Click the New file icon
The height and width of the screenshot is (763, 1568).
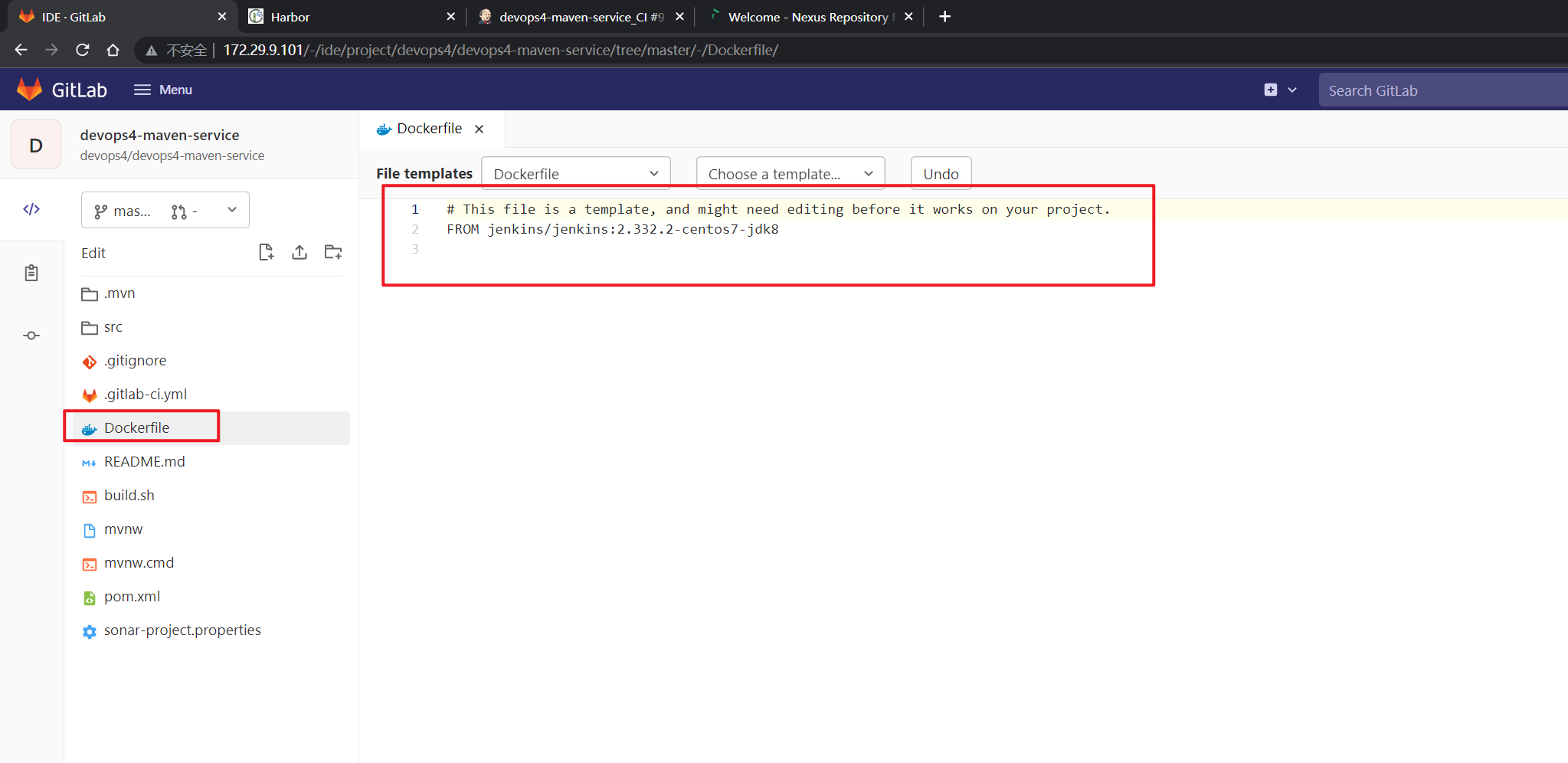(267, 252)
